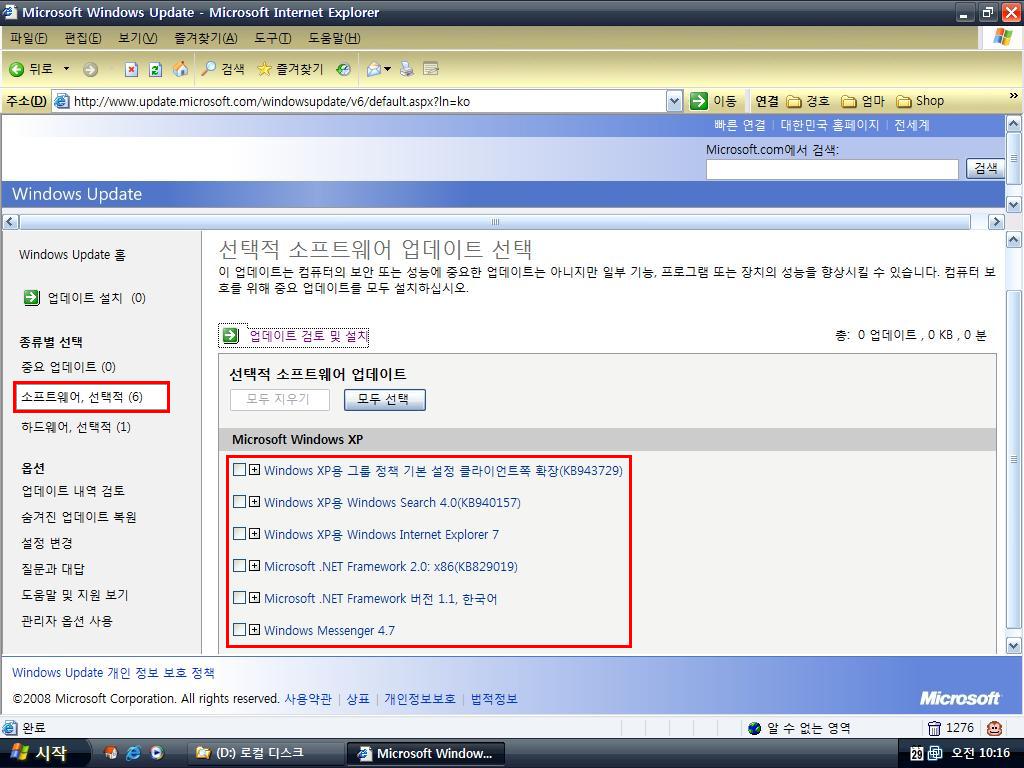
Task: Click Internet Explorer quick launch icon in taskbar
Action: click(x=133, y=753)
